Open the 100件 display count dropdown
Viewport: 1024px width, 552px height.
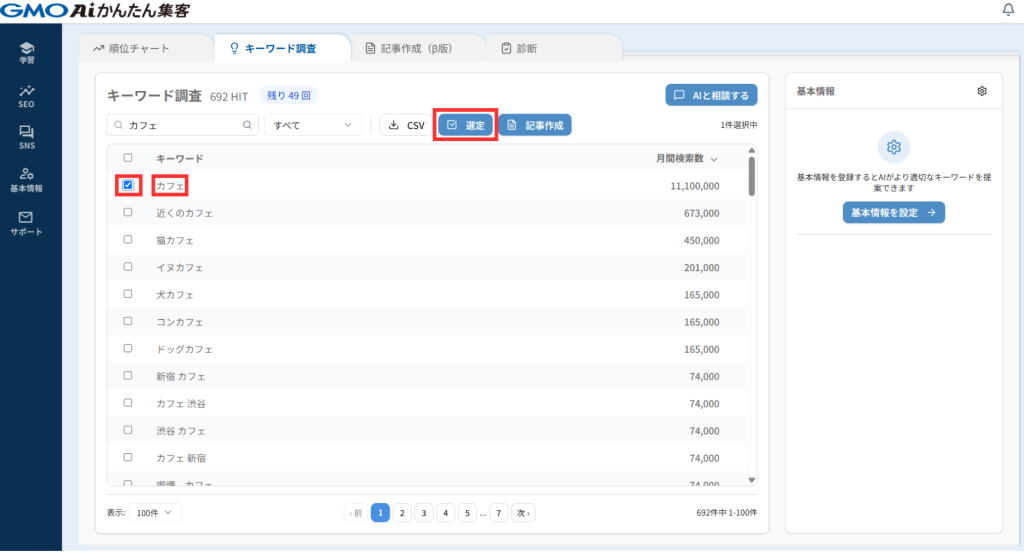pyautogui.click(x=155, y=512)
